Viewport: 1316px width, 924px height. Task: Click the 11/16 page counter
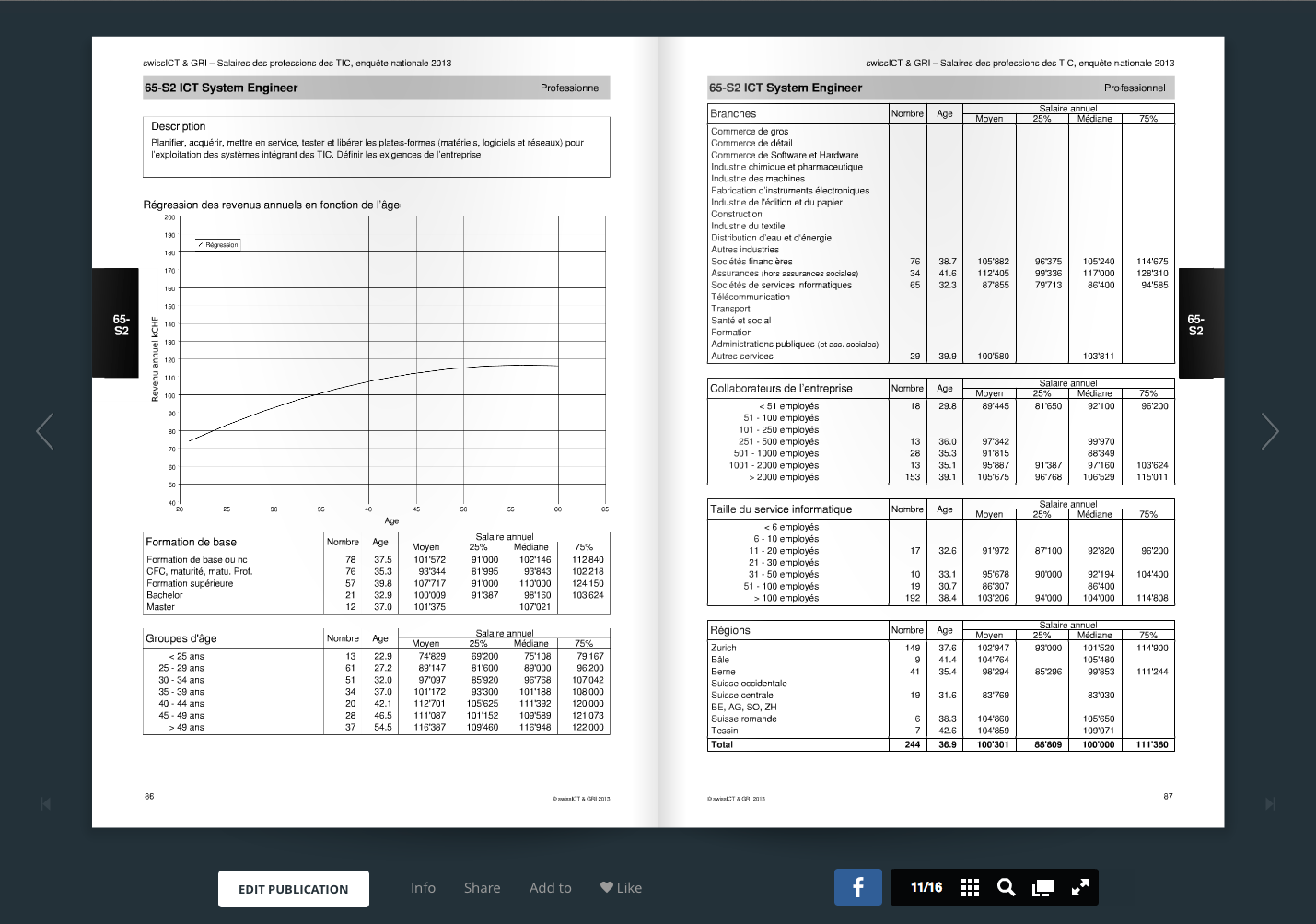point(926,887)
